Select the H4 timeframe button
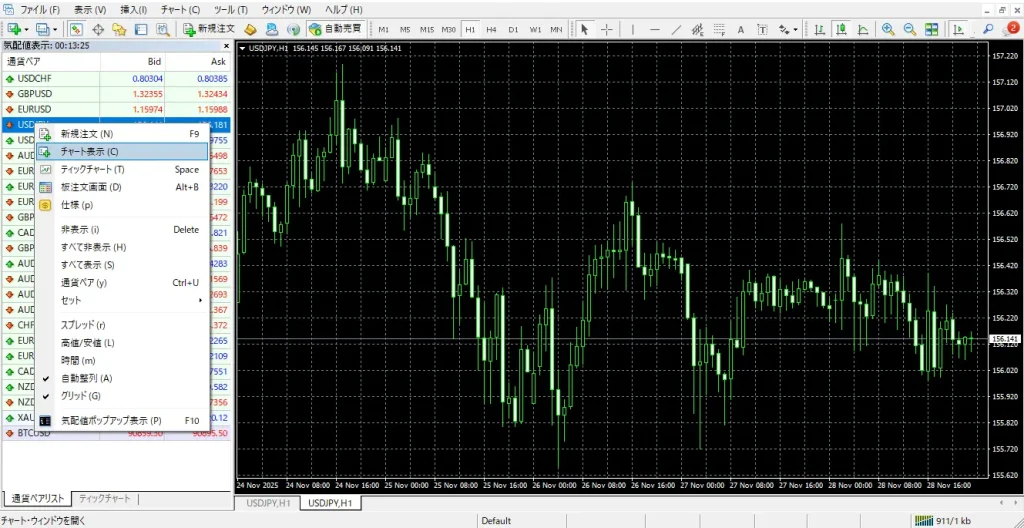This screenshot has height=528, width=1024. point(491,29)
